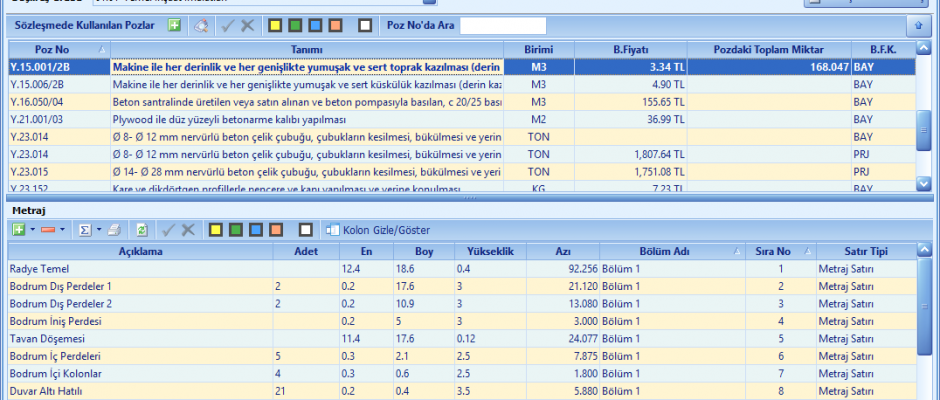Image resolution: width=940 pixels, height=400 pixels.
Task: Click the green add icon in the Metraj toolbar
Action: click(x=17, y=230)
